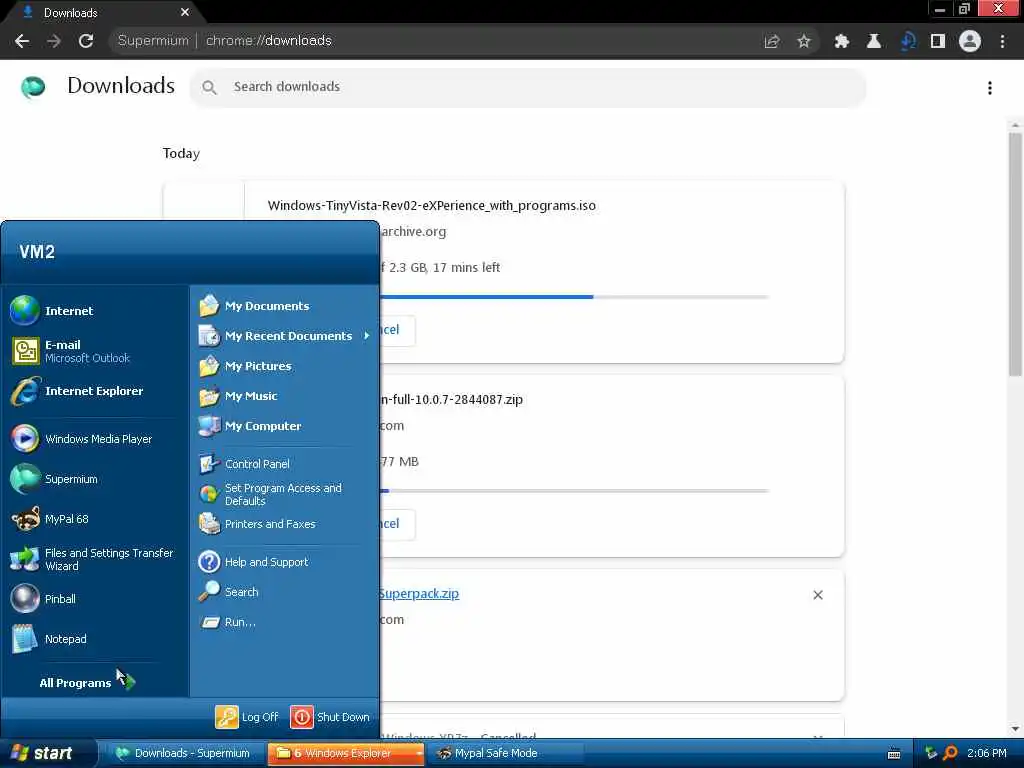Open the Extensions puzzle icon

pyautogui.click(x=842, y=41)
